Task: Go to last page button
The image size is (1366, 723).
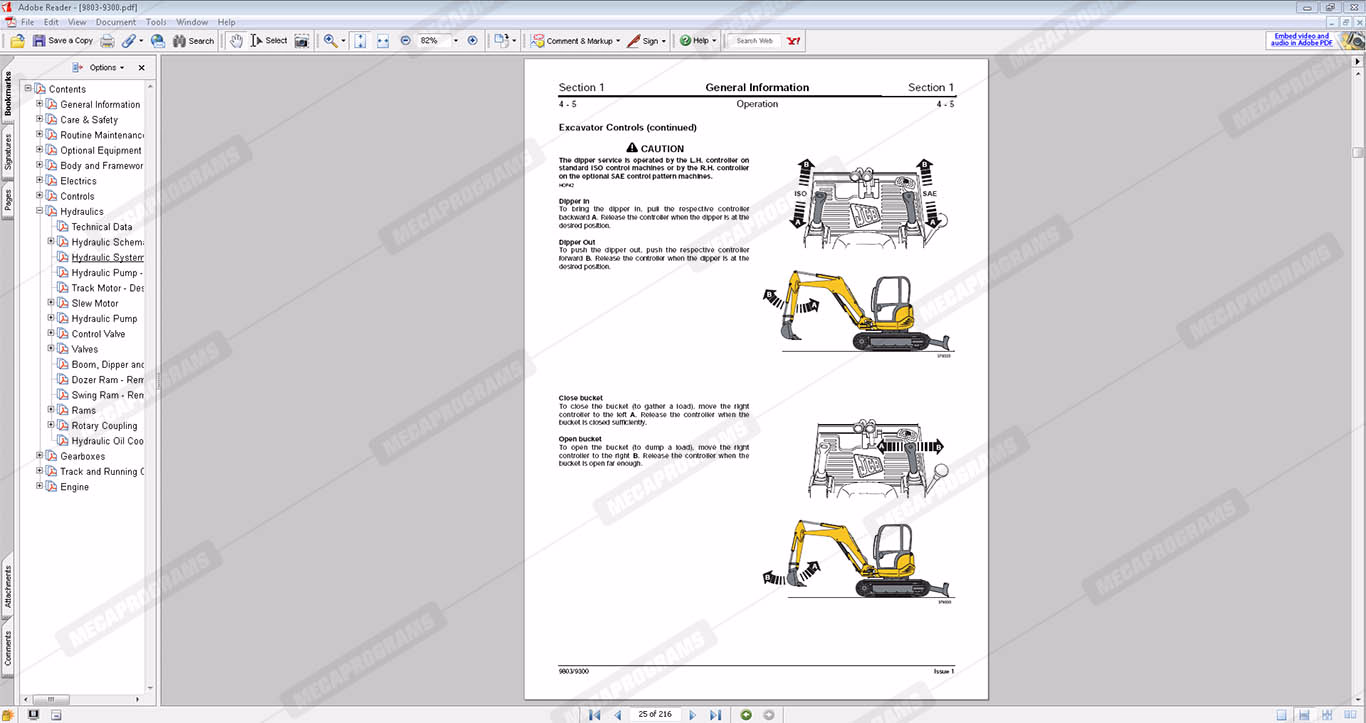Action: pos(715,715)
